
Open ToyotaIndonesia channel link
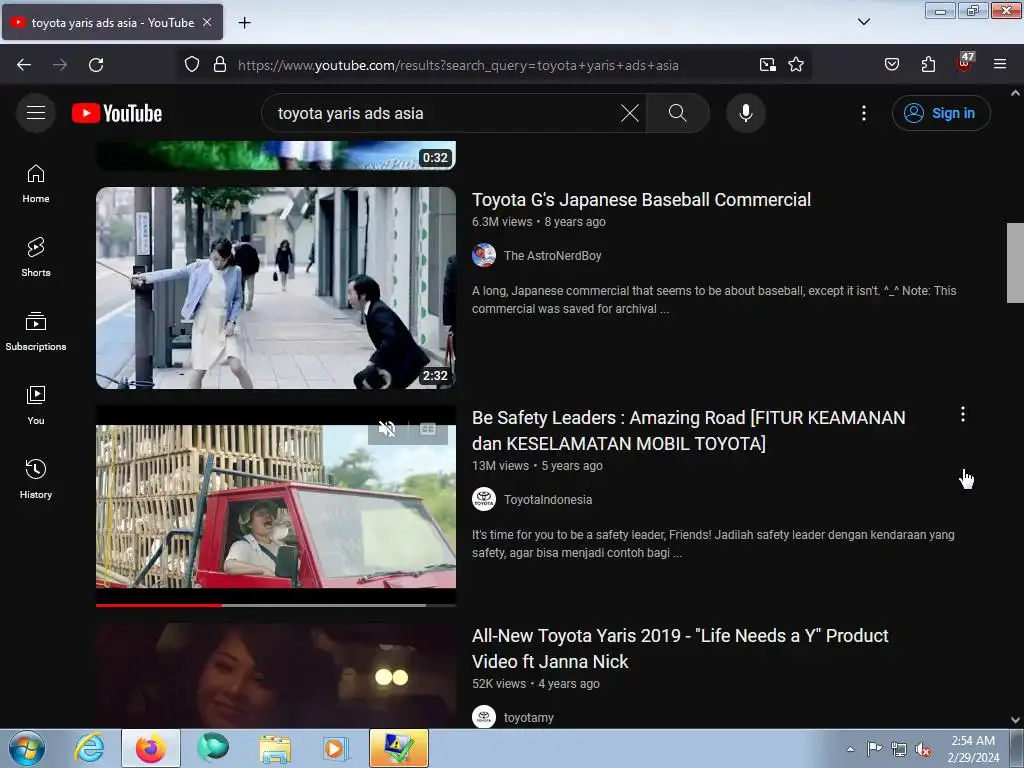pos(547,500)
